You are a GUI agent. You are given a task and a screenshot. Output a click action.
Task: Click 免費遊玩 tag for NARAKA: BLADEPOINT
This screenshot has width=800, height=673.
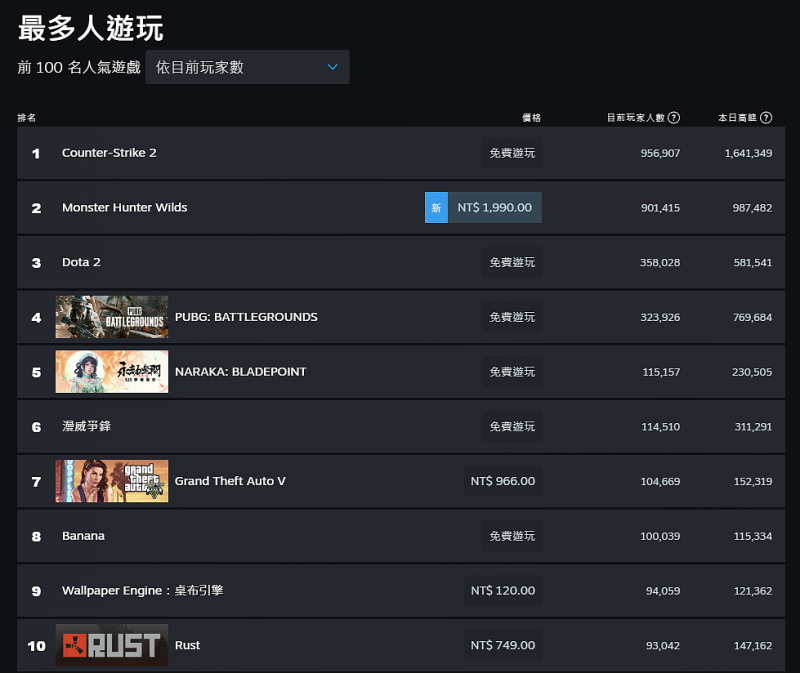[512, 371]
